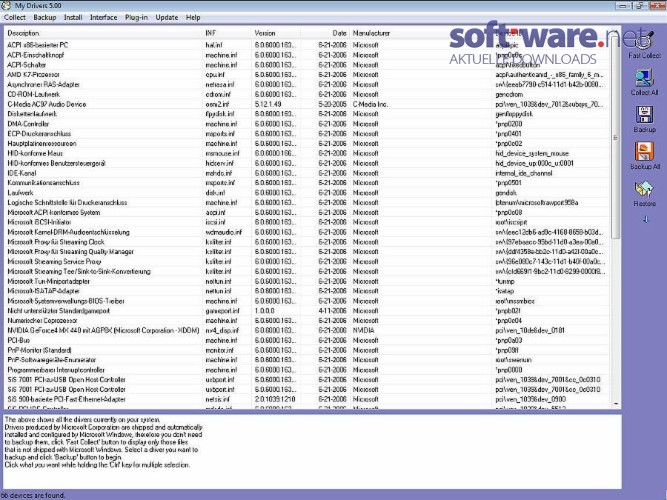Select Microsoft-ISATAP-Adapter row
The width and height of the screenshot is (667, 500).
coord(306,291)
